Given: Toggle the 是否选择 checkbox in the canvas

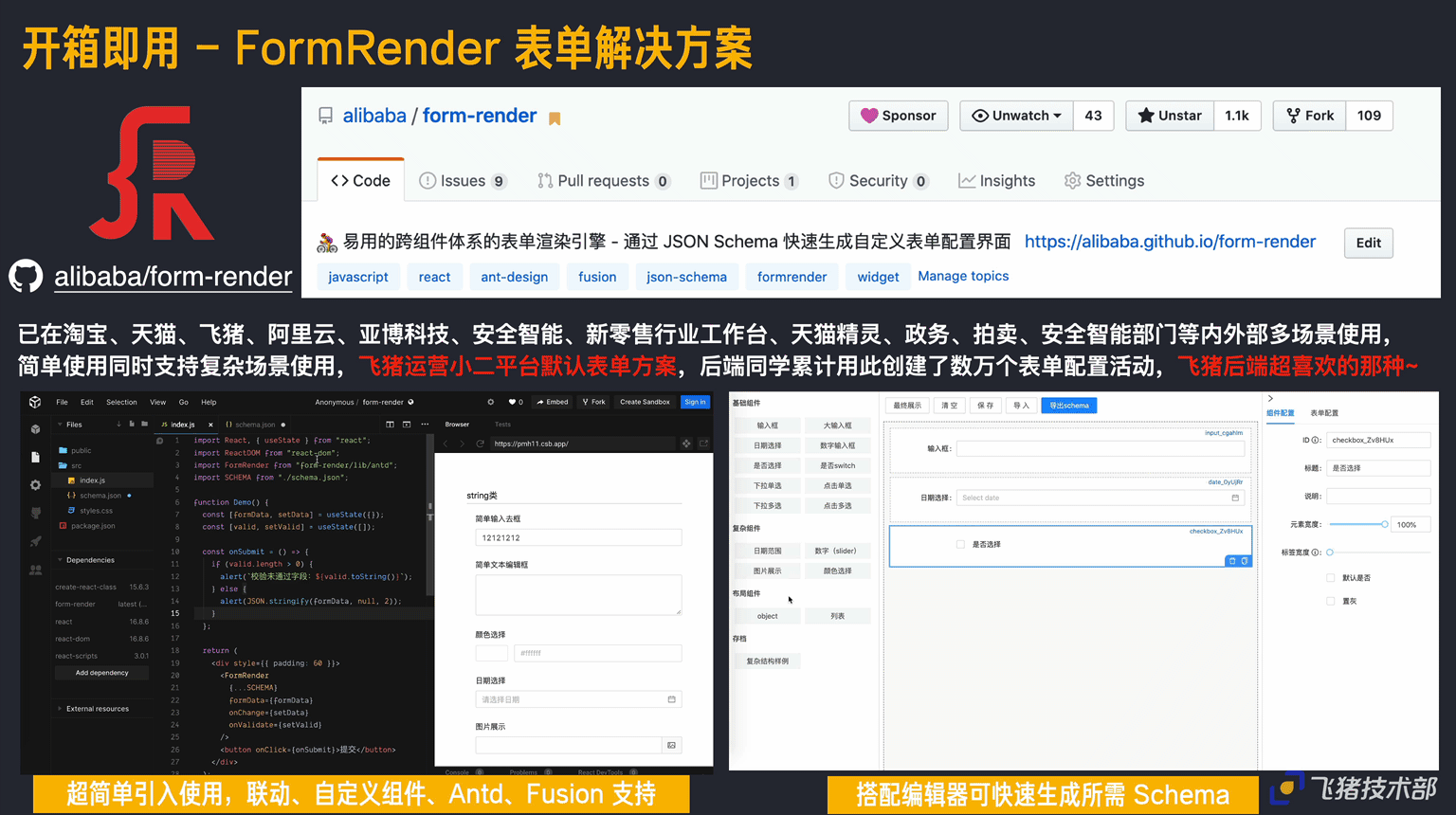Looking at the screenshot, I should click(960, 545).
